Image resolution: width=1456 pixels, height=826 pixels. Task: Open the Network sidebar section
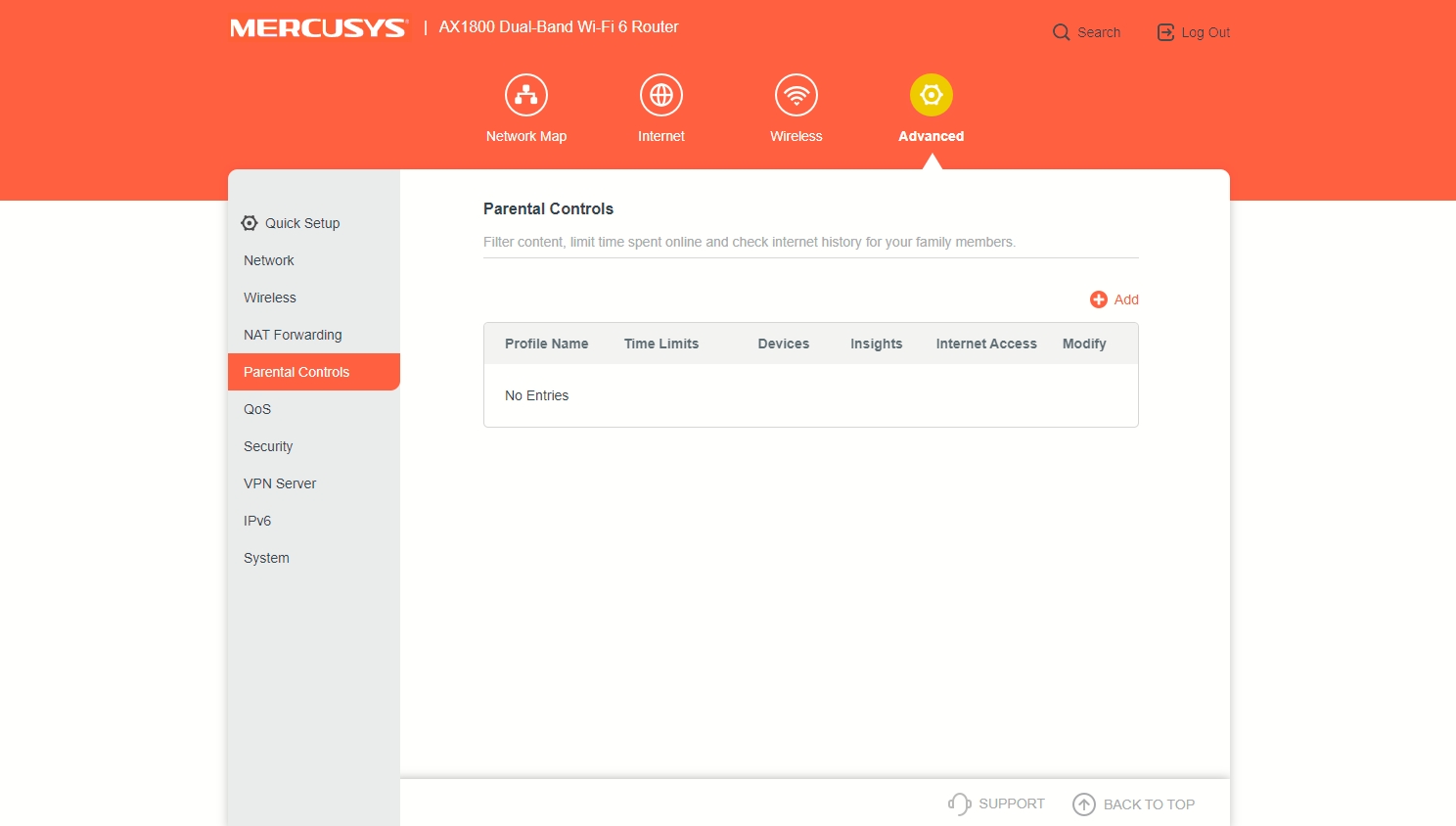269,260
